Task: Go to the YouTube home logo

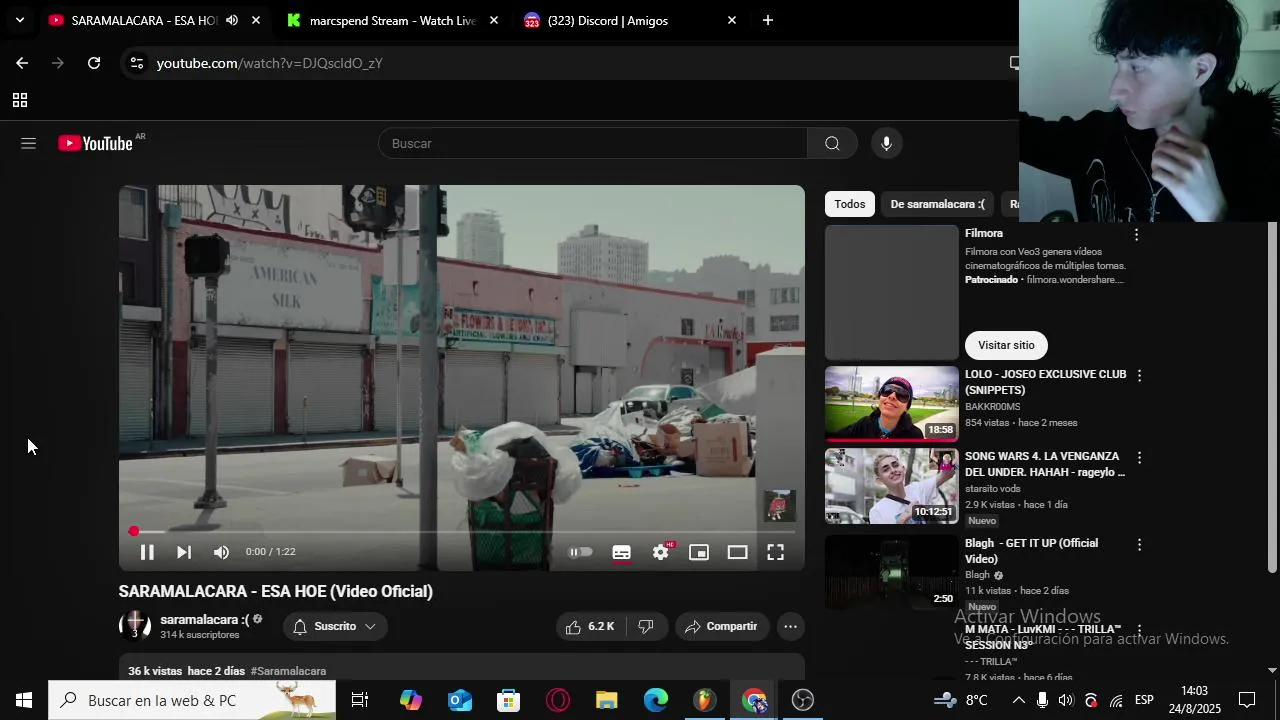Action: pos(96,144)
